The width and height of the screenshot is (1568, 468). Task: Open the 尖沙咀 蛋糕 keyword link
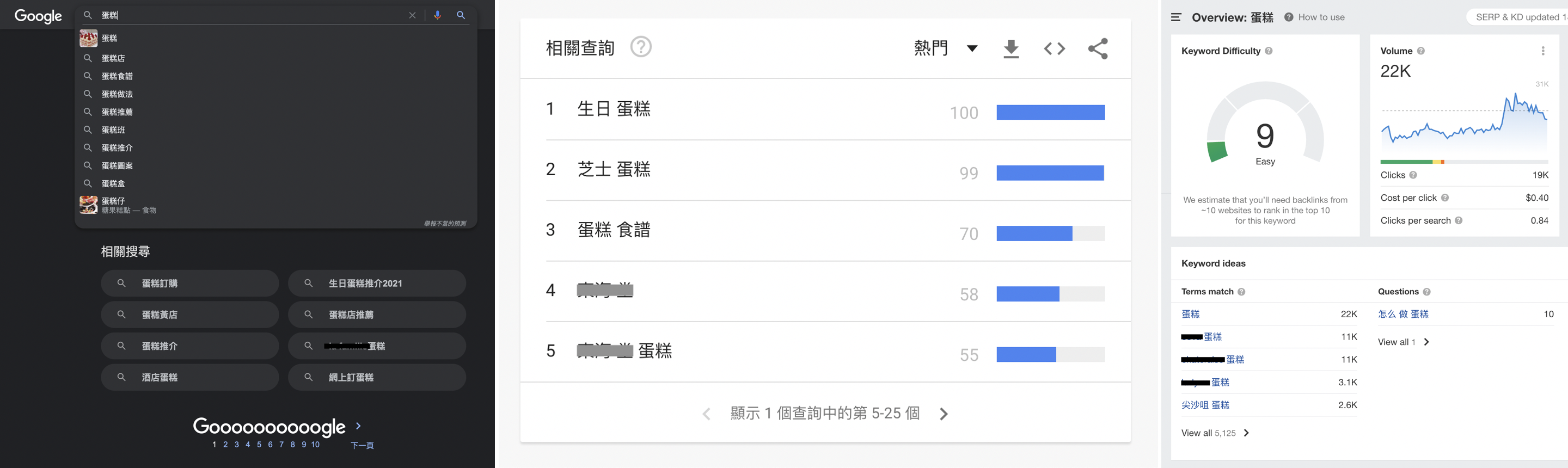pyautogui.click(x=1205, y=405)
